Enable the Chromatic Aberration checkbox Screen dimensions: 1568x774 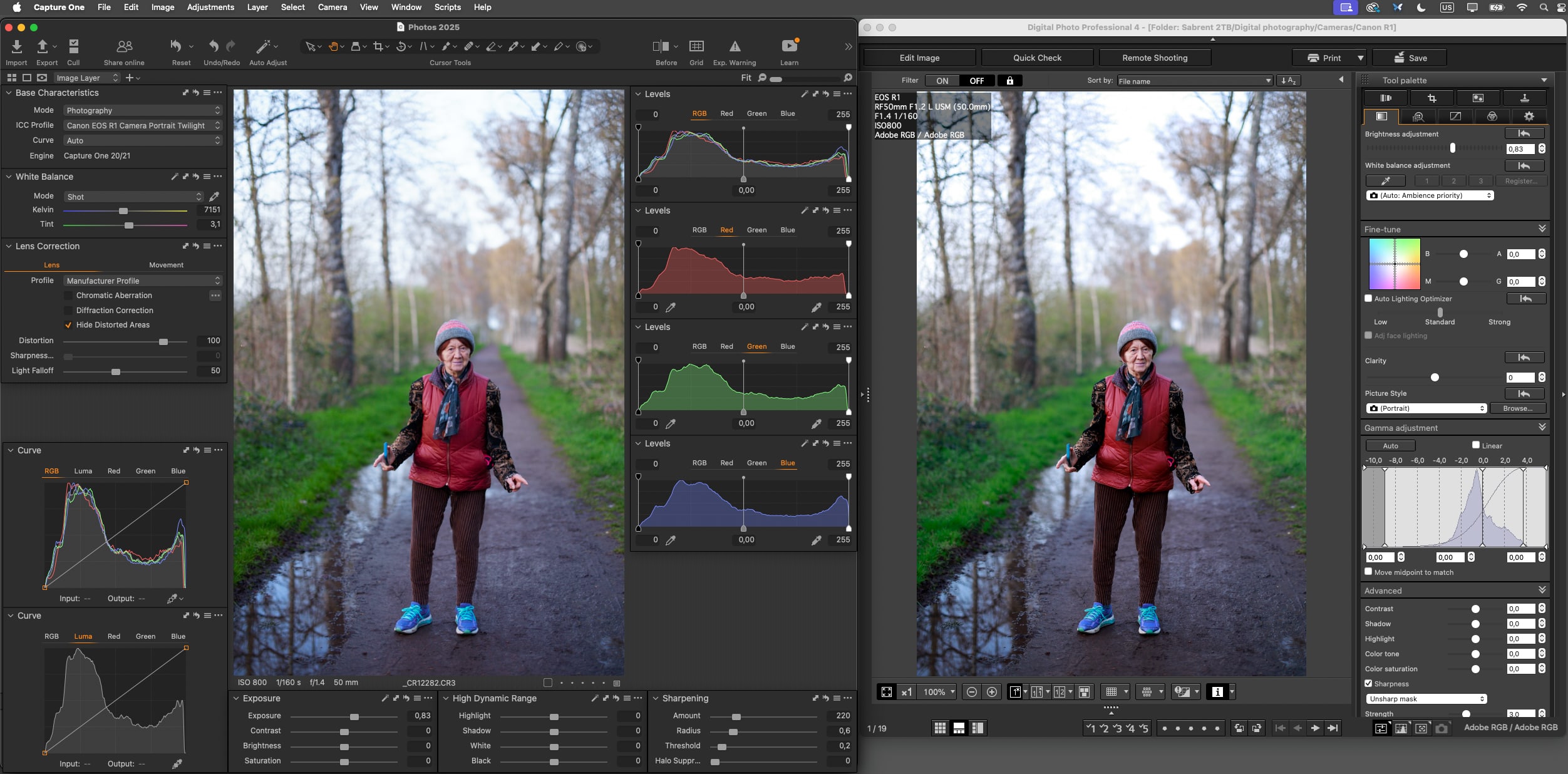point(68,296)
